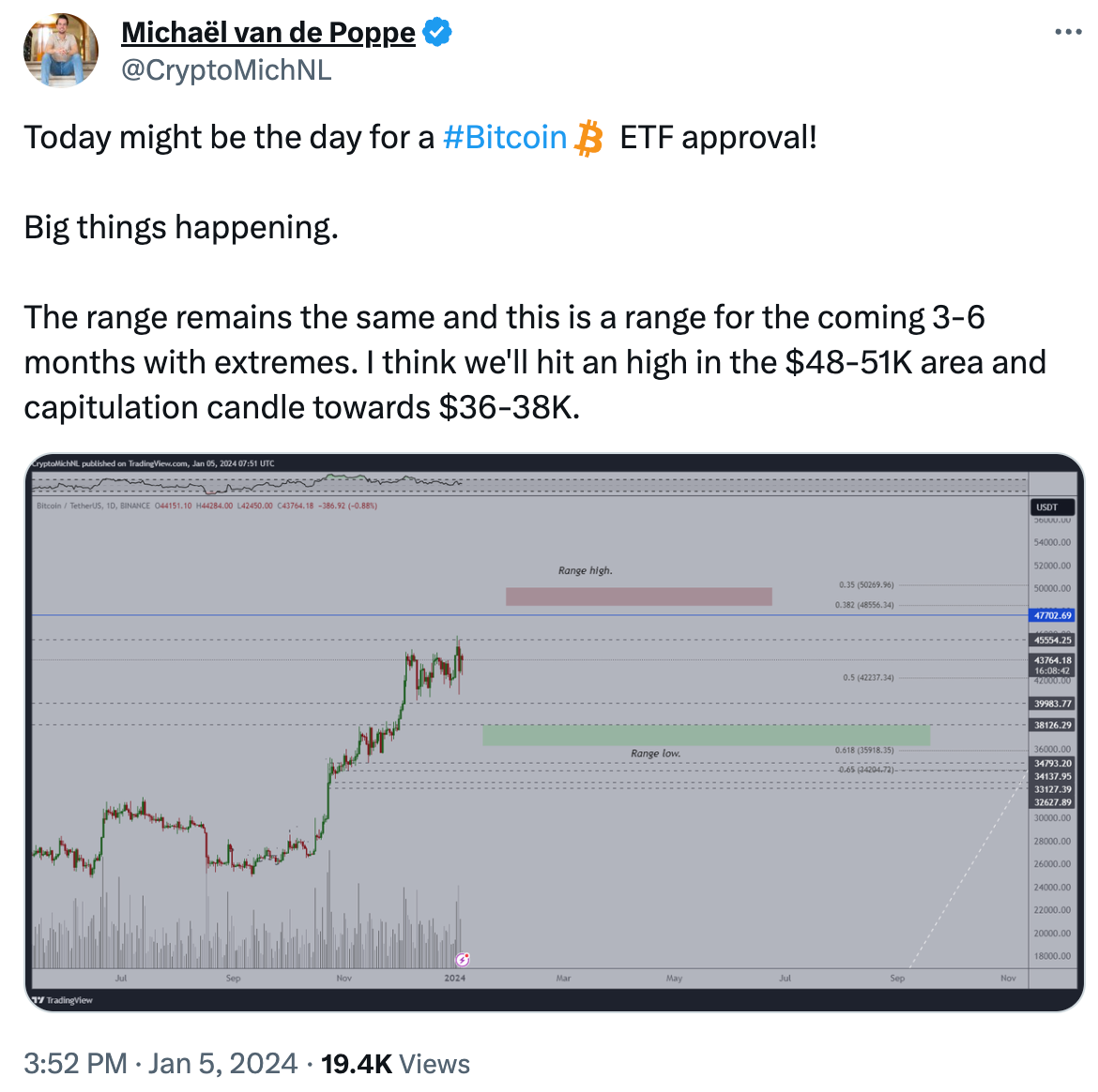Open the 3:52 PM · Jan 5, 2024 timestamp
Image resolution: width=1098 pixels, height=1092 pixels.
(x=161, y=1063)
